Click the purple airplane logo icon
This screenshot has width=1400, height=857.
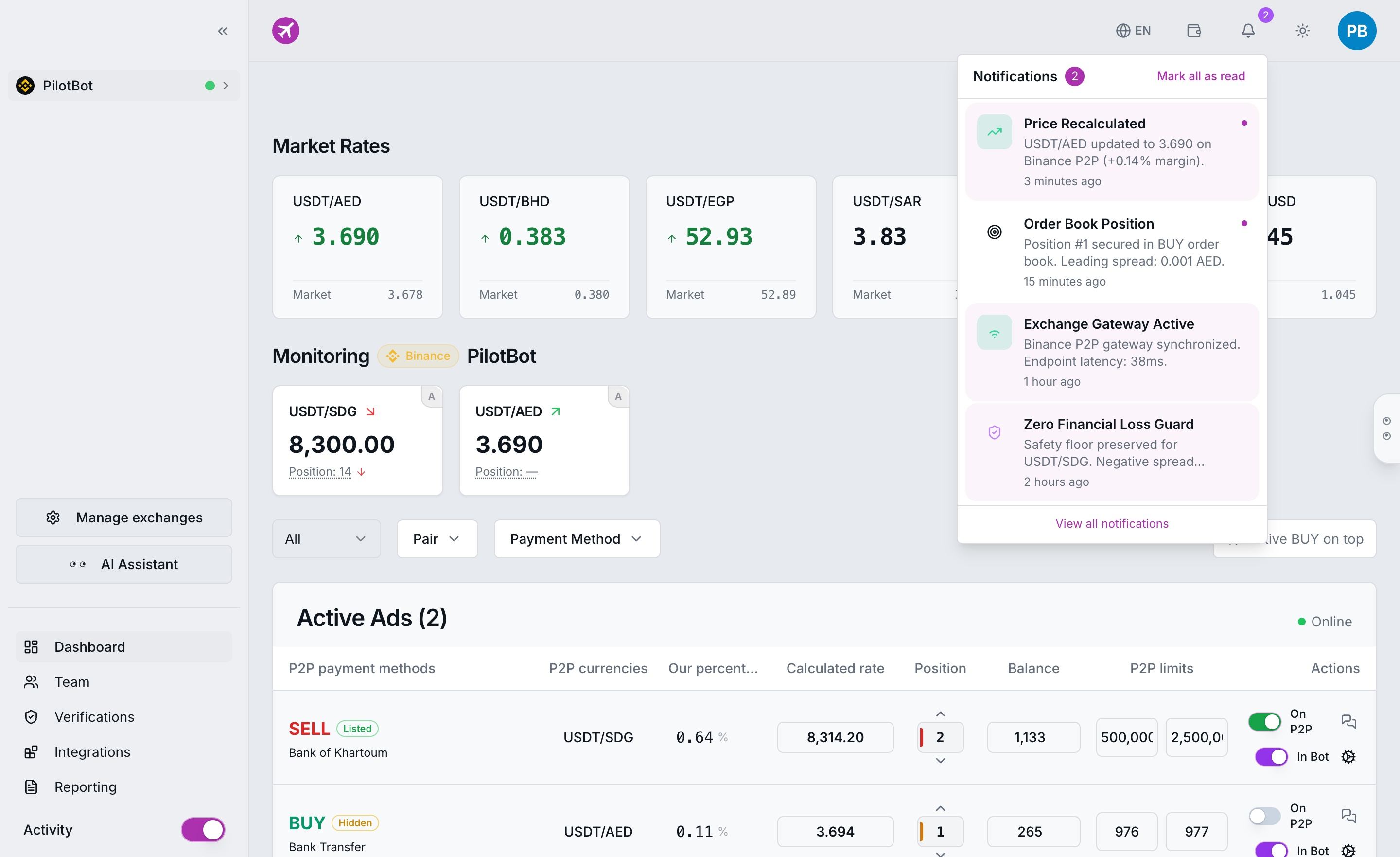click(x=286, y=31)
